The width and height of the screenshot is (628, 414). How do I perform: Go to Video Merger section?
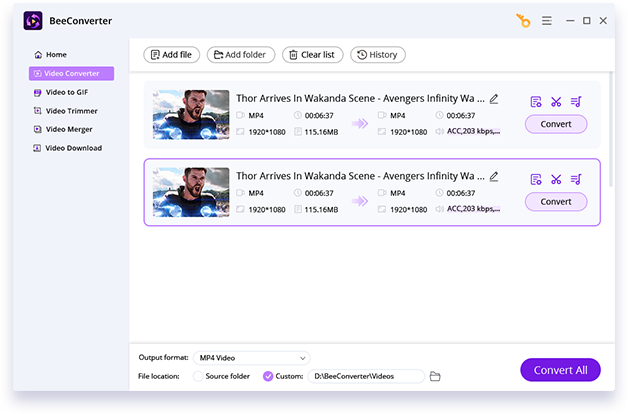pos(70,129)
